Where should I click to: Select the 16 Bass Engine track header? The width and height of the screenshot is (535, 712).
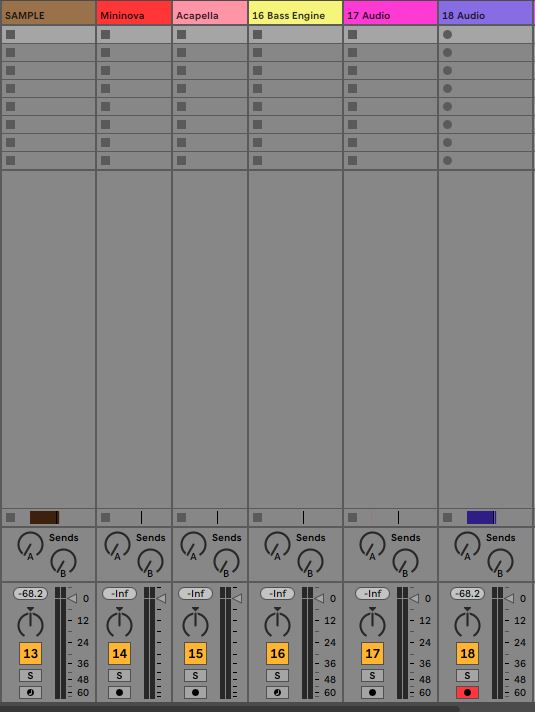click(x=295, y=15)
